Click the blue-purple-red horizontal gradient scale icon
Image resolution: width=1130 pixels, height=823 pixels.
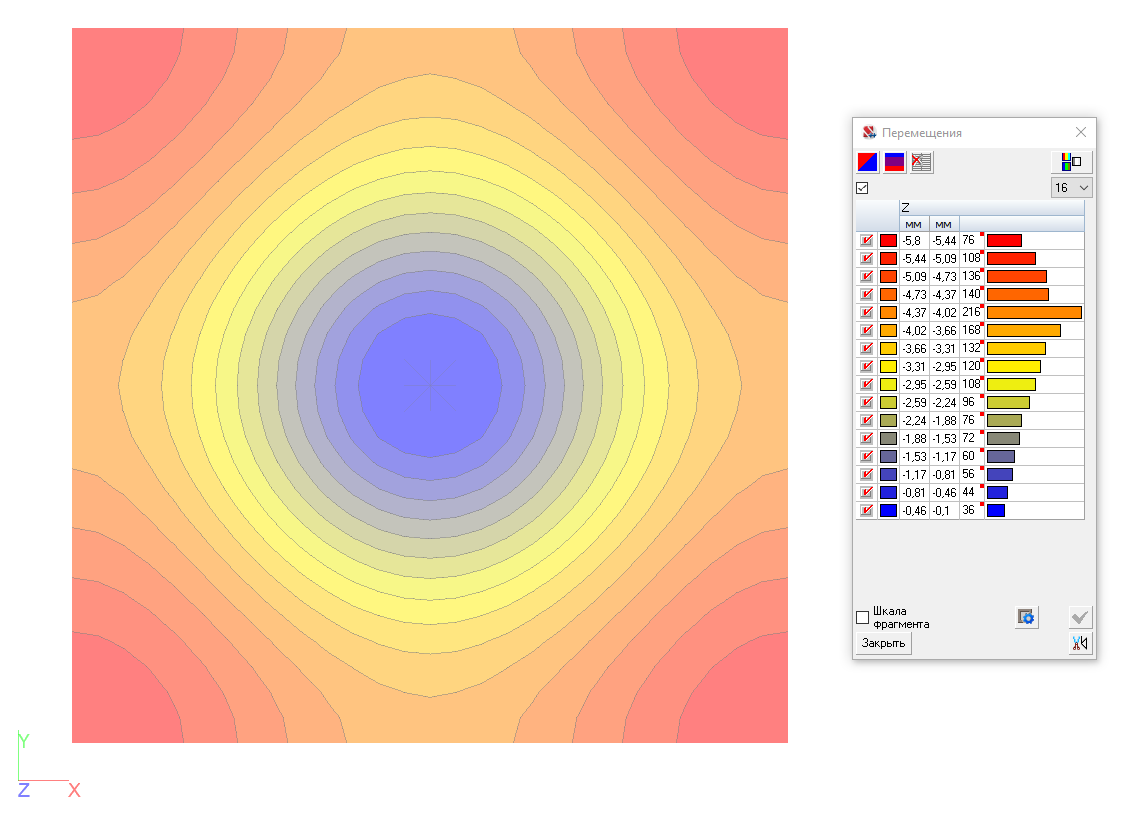coord(894,162)
